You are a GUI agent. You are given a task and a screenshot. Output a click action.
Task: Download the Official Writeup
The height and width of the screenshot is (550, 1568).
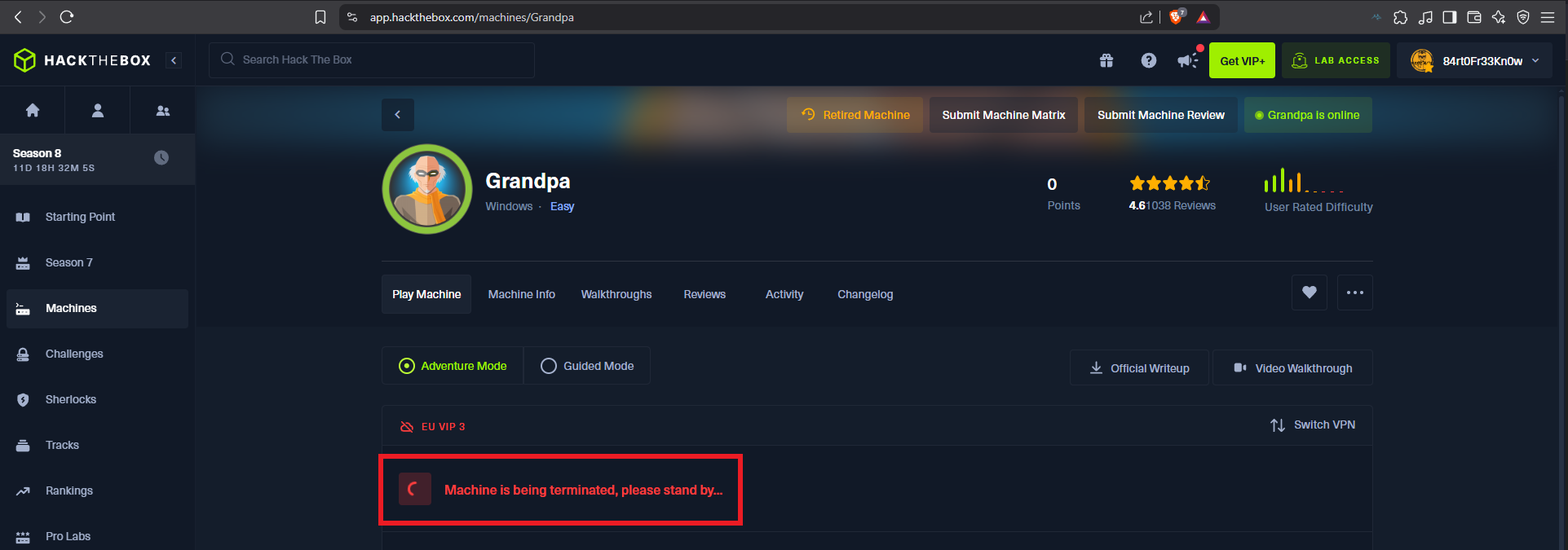tap(1139, 368)
